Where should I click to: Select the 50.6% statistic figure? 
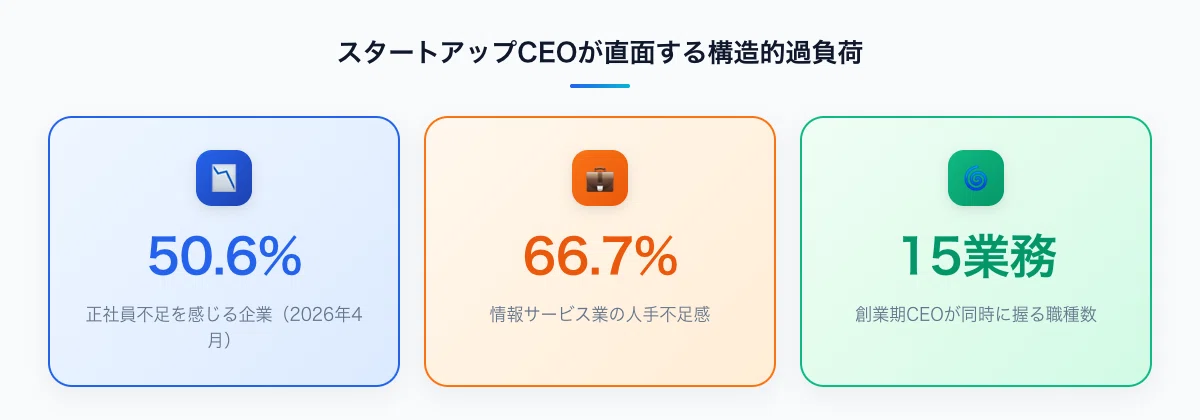click(224, 256)
